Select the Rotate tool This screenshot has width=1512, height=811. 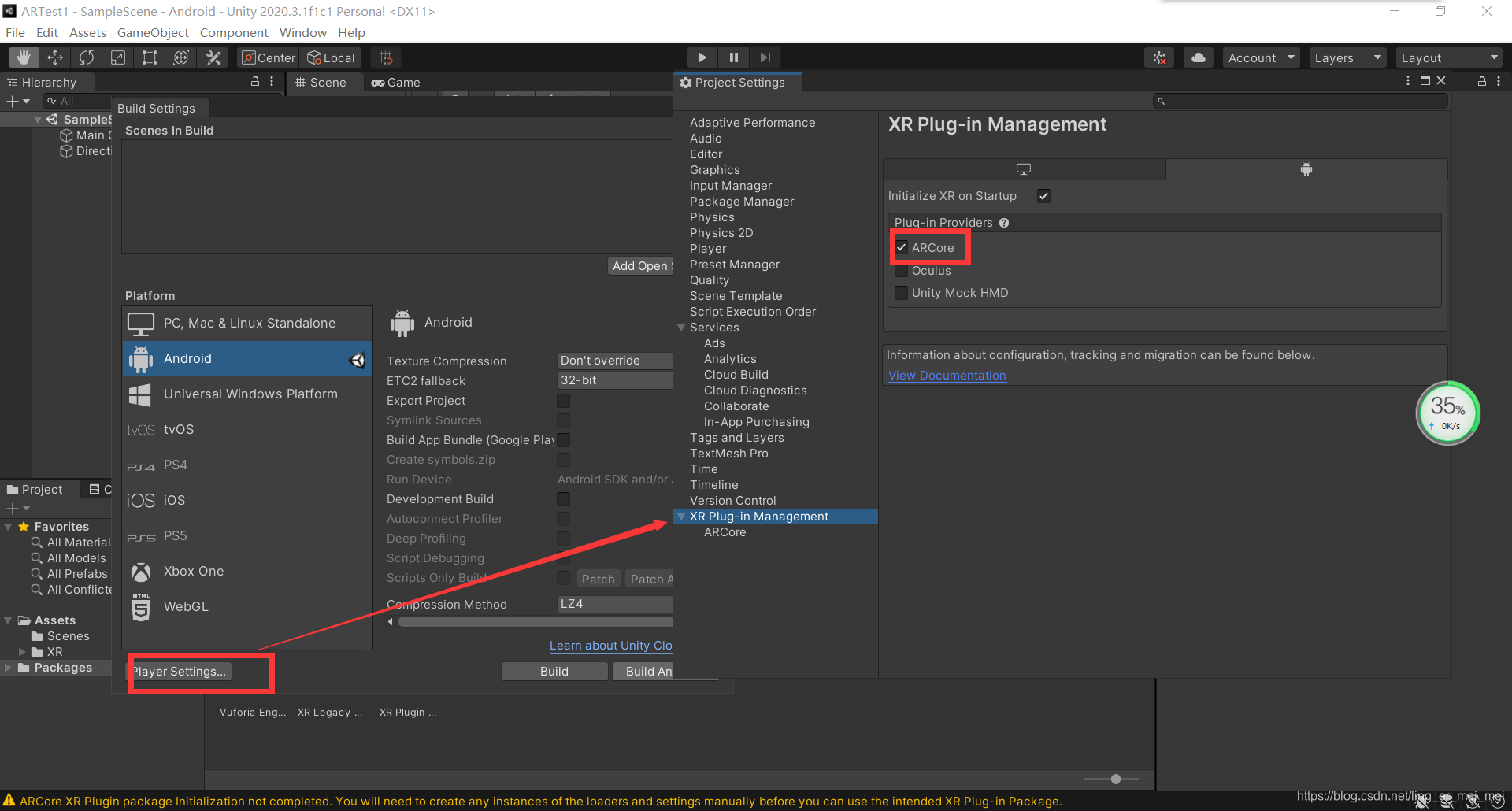click(x=87, y=57)
